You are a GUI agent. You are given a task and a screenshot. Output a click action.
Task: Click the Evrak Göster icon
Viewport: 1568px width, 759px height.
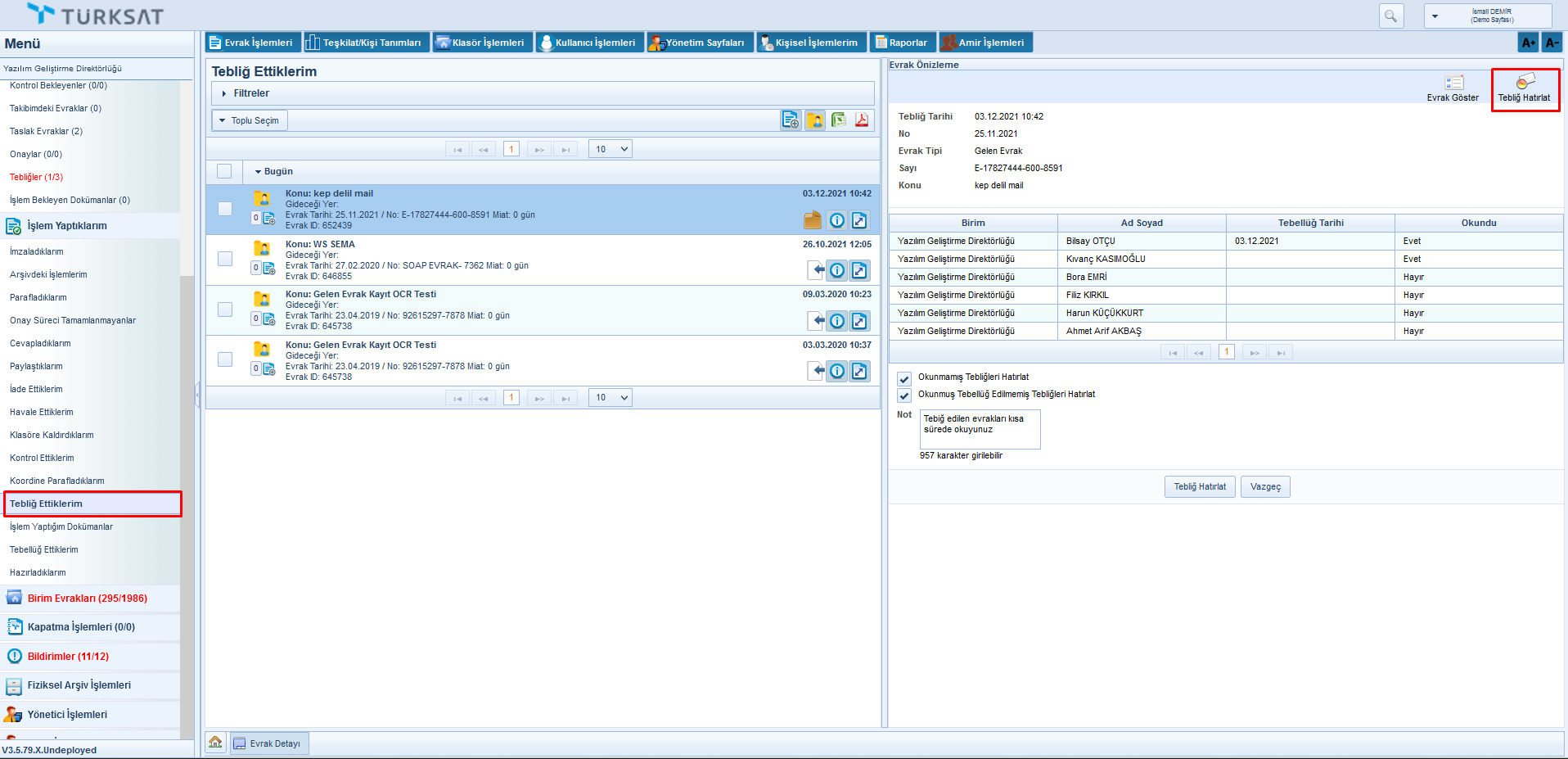click(x=1453, y=83)
